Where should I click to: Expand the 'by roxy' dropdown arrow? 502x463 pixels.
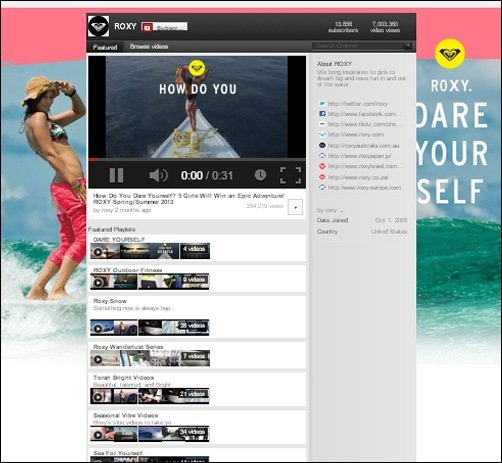tap(342, 211)
